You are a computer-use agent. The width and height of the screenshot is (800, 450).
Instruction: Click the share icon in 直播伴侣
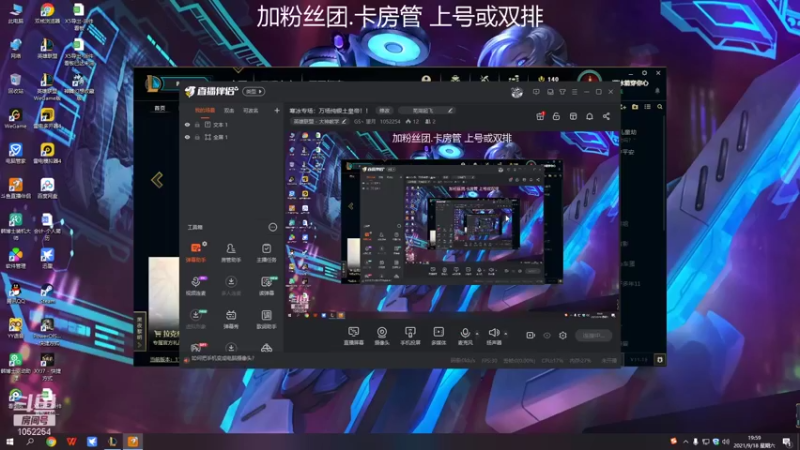(606, 116)
